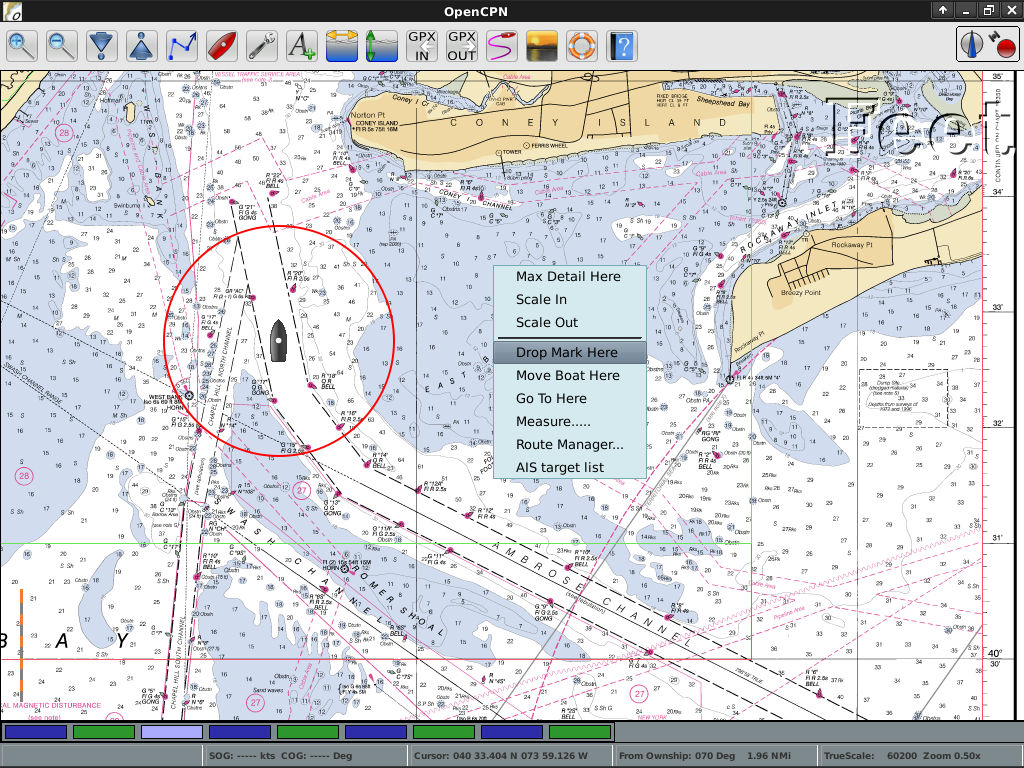Select Max Detail Here menu option
This screenshot has width=1024, height=768.
click(568, 277)
